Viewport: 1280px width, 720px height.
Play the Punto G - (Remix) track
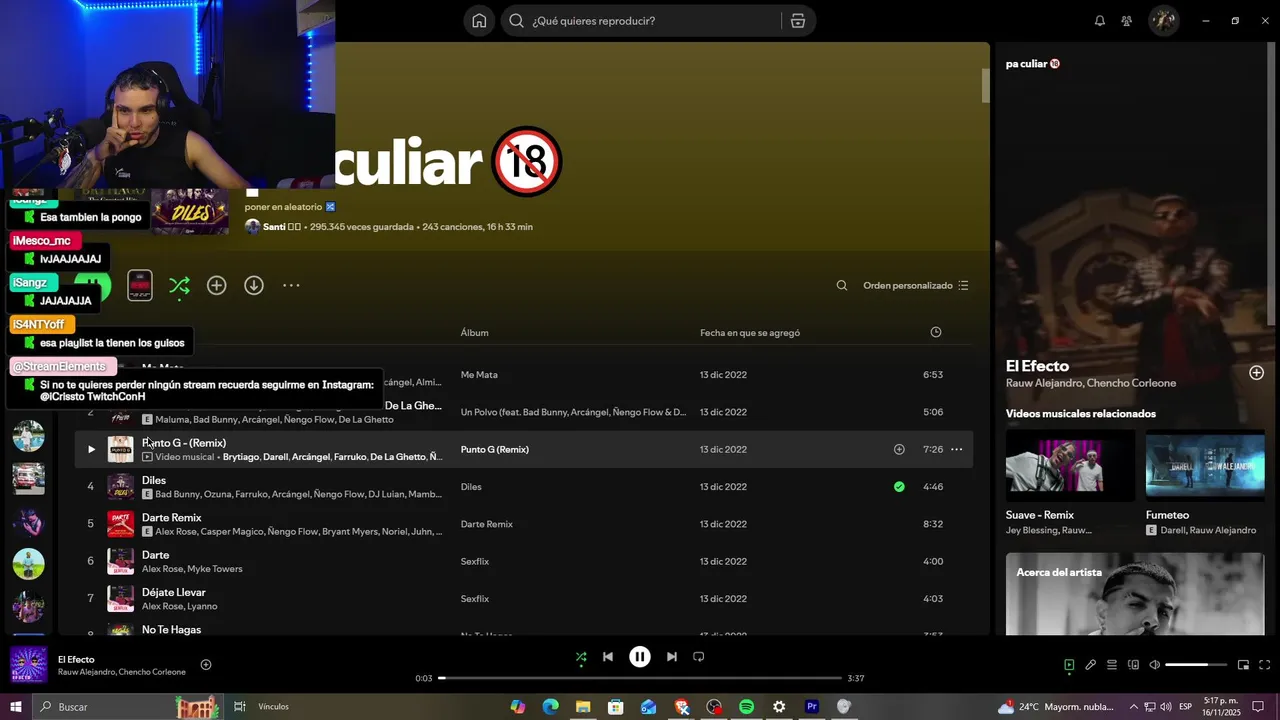click(x=91, y=450)
